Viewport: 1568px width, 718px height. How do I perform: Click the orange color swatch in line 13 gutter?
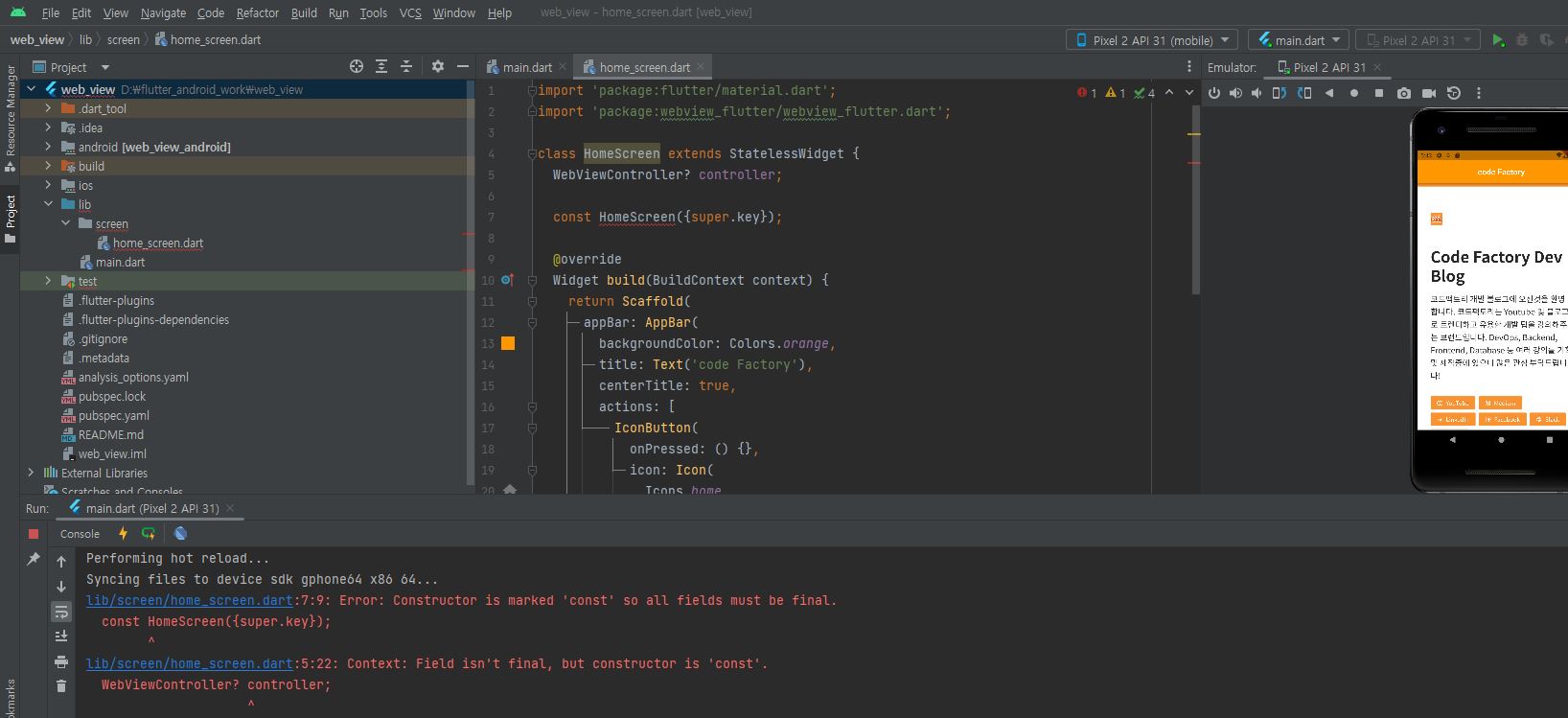(x=508, y=343)
